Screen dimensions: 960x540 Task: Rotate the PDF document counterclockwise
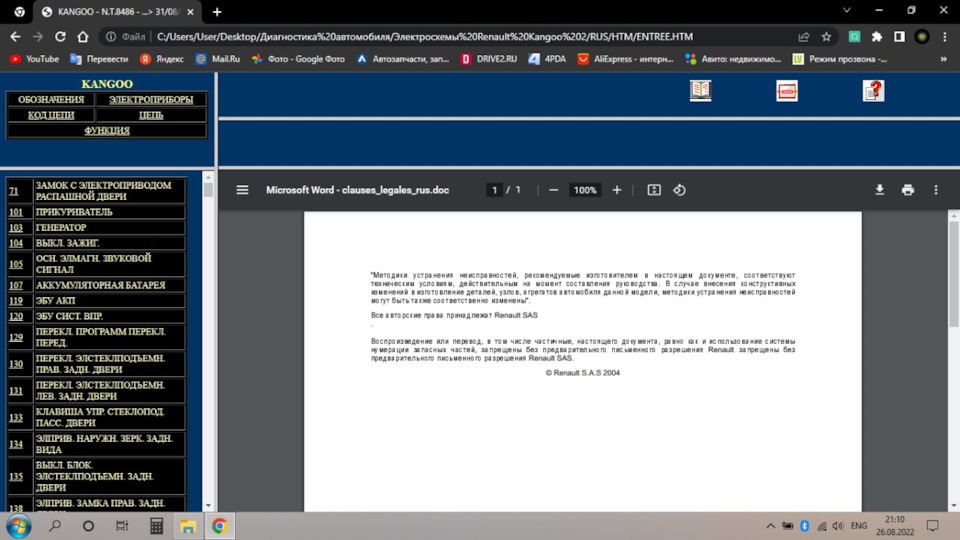click(680, 190)
